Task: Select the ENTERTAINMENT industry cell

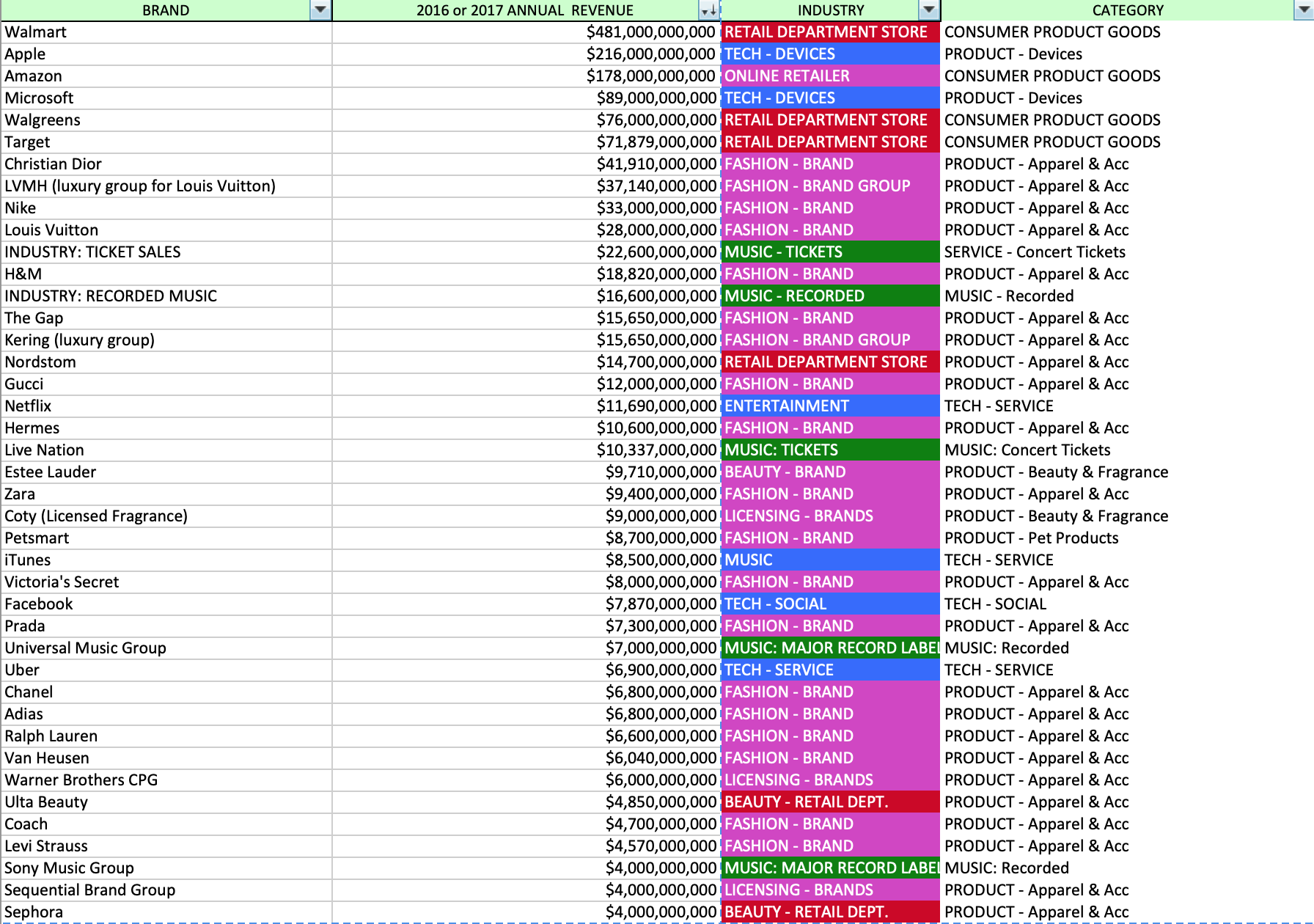Action: click(831, 406)
